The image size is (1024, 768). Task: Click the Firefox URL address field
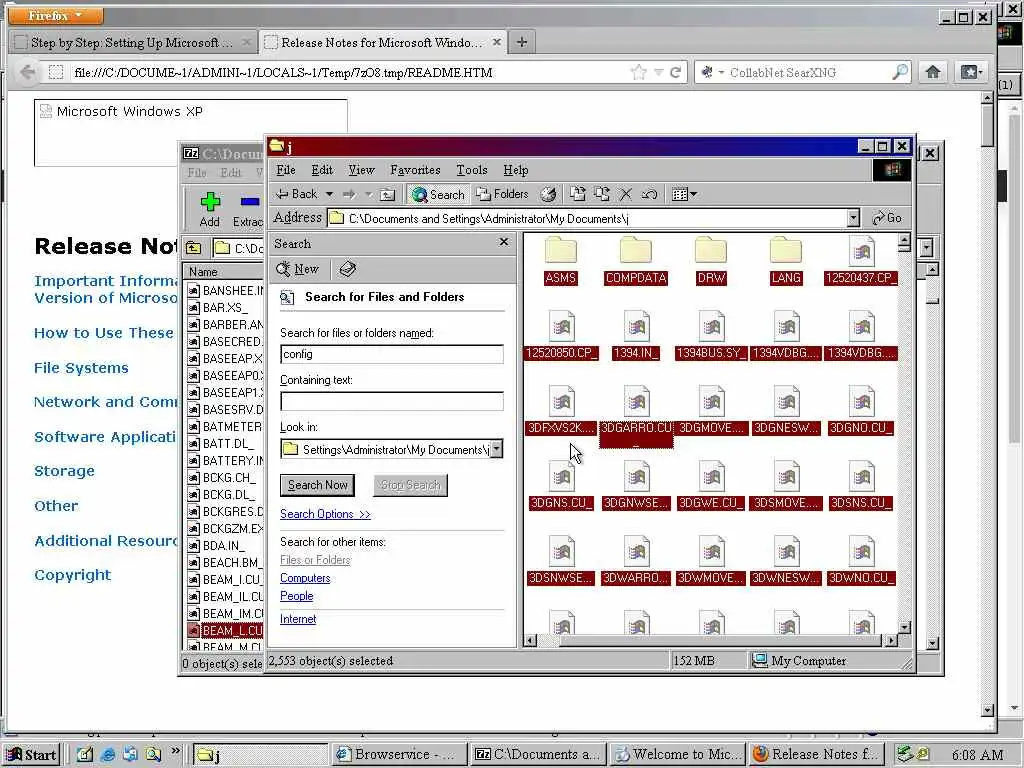click(349, 72)
